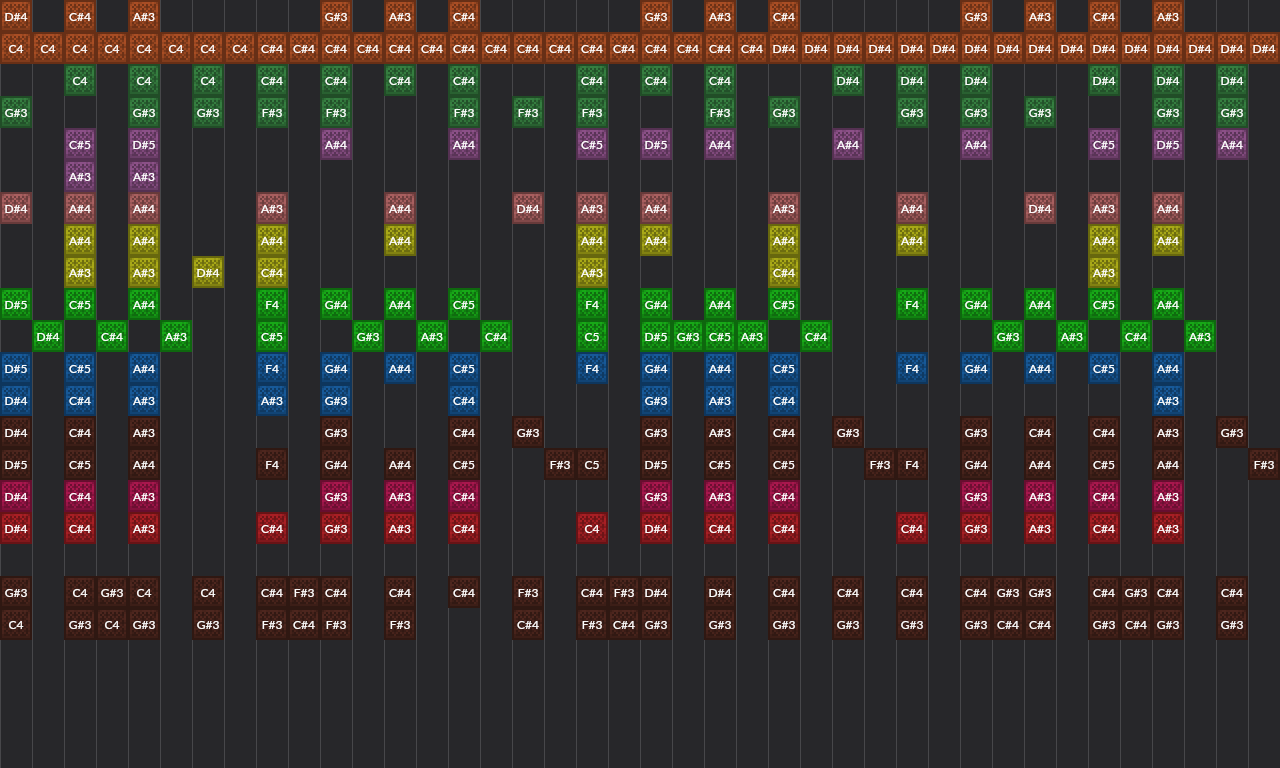The width and height of the screenshot is (1280, 768).
Task: Select the dark purple A#3 note
Action: click(80, 176)
